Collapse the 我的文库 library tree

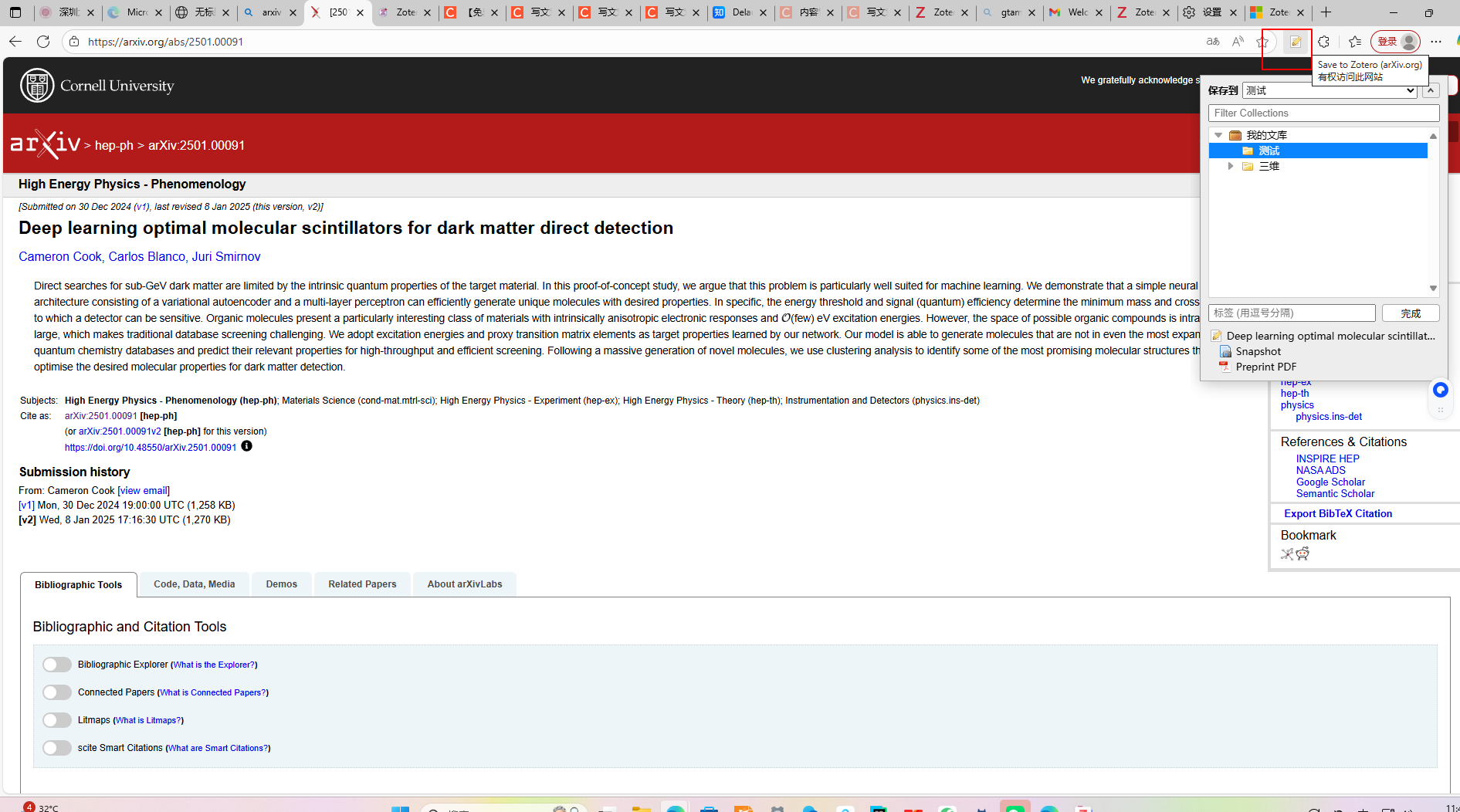coord(1218,135)
